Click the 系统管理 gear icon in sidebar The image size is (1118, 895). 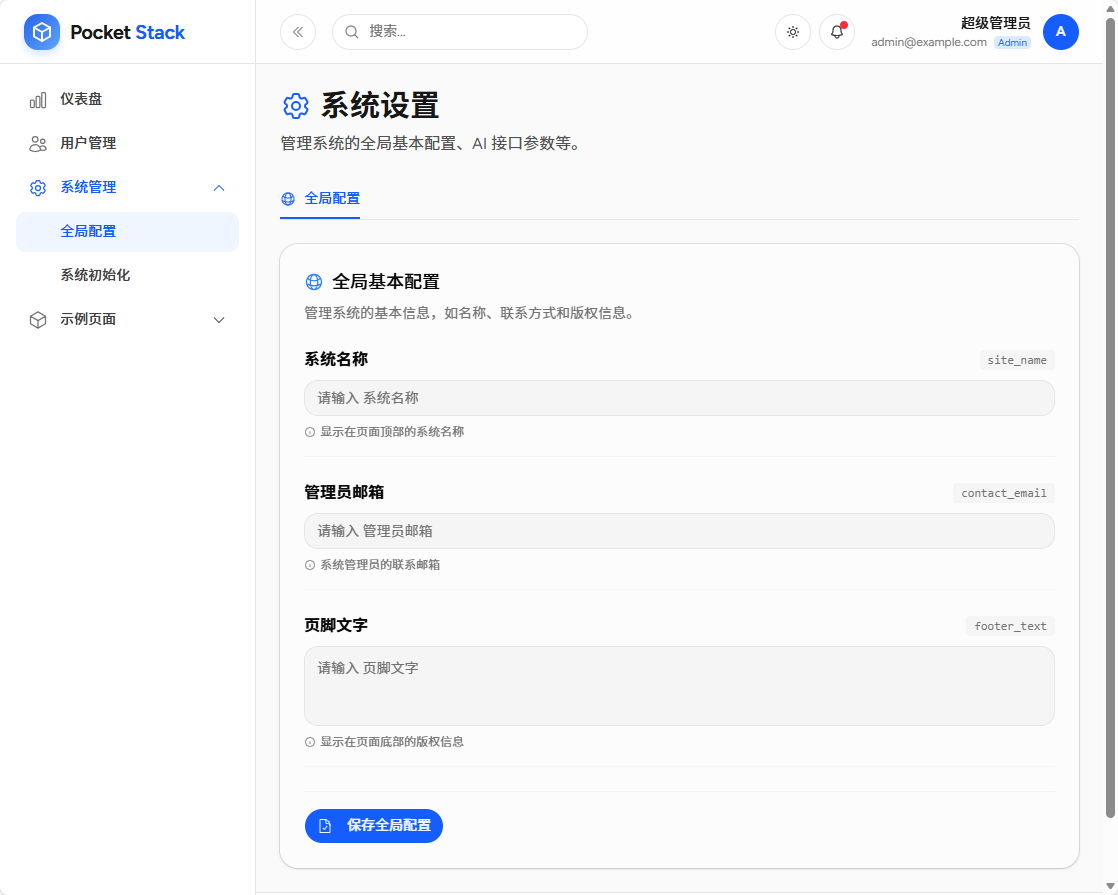click(37, 187)
